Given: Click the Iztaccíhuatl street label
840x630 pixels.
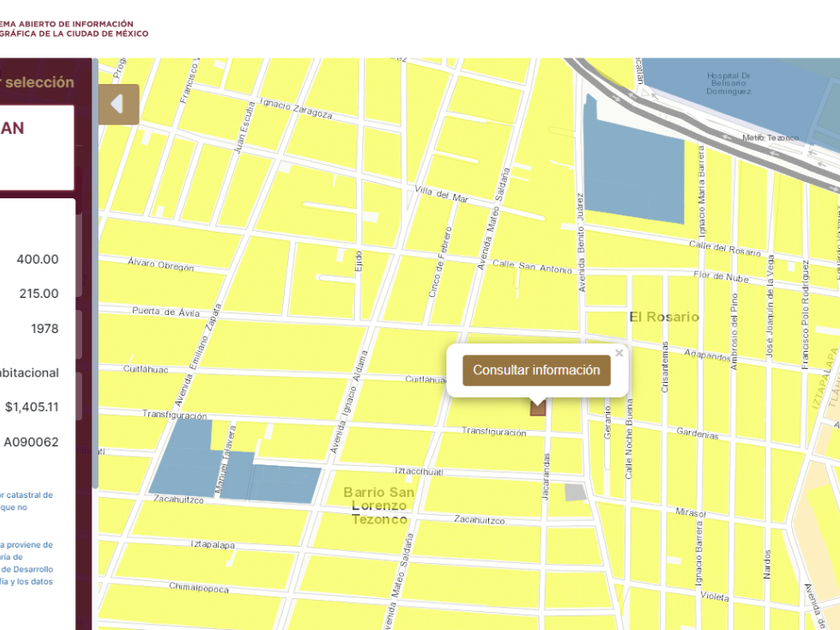Looking at the screenshot, I should (x=419, y=471).
